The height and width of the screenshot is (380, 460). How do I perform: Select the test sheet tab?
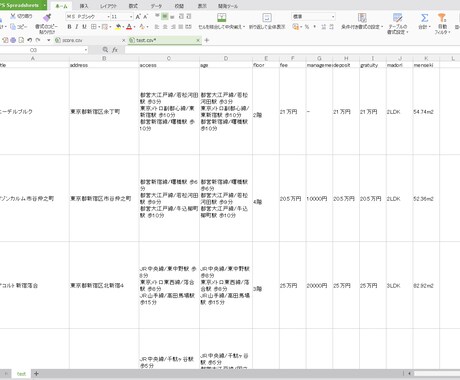[21, 374]
